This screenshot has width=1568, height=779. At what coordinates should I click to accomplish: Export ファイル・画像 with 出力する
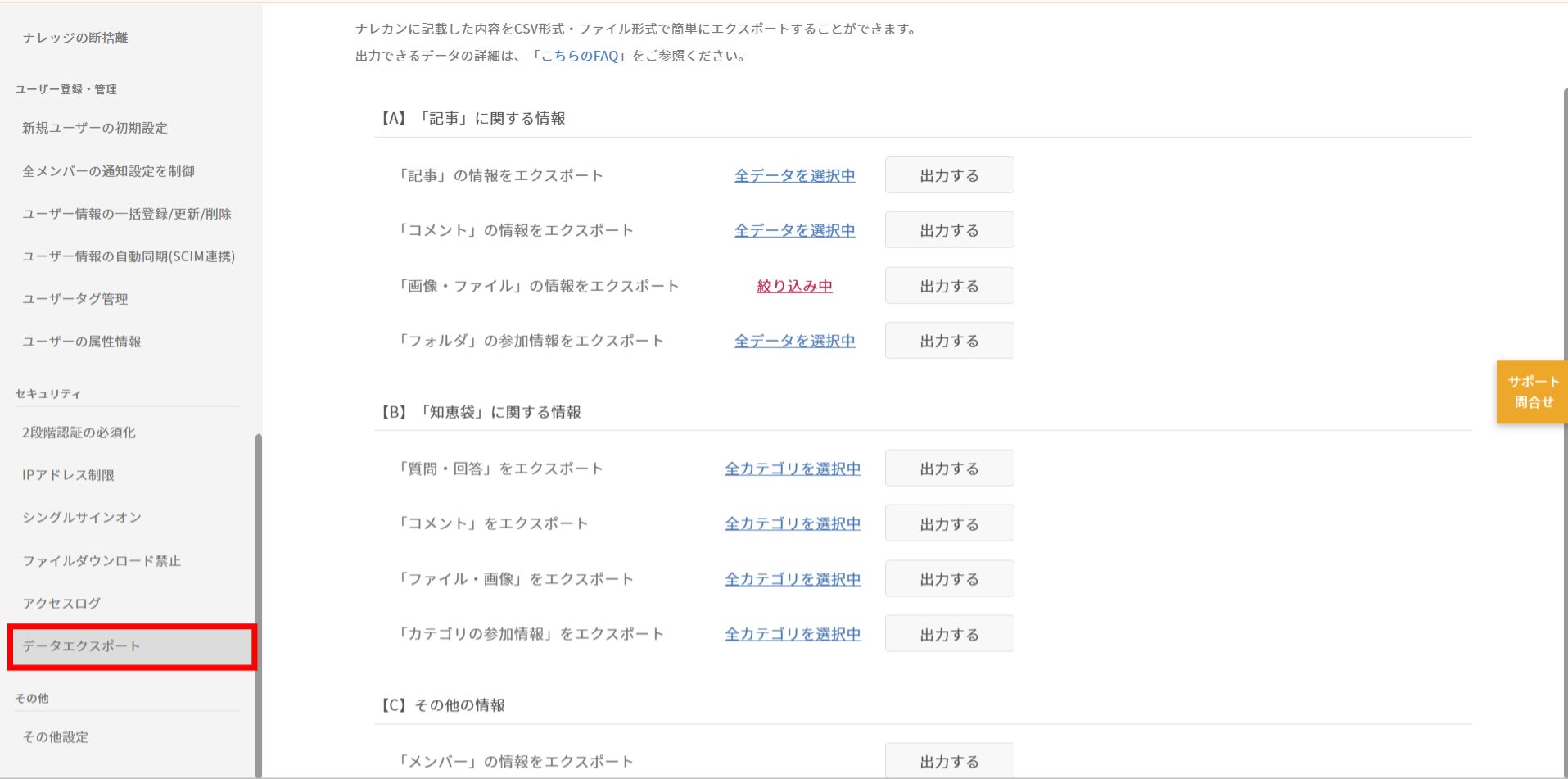pyautogui.click(x=949, y=579)
